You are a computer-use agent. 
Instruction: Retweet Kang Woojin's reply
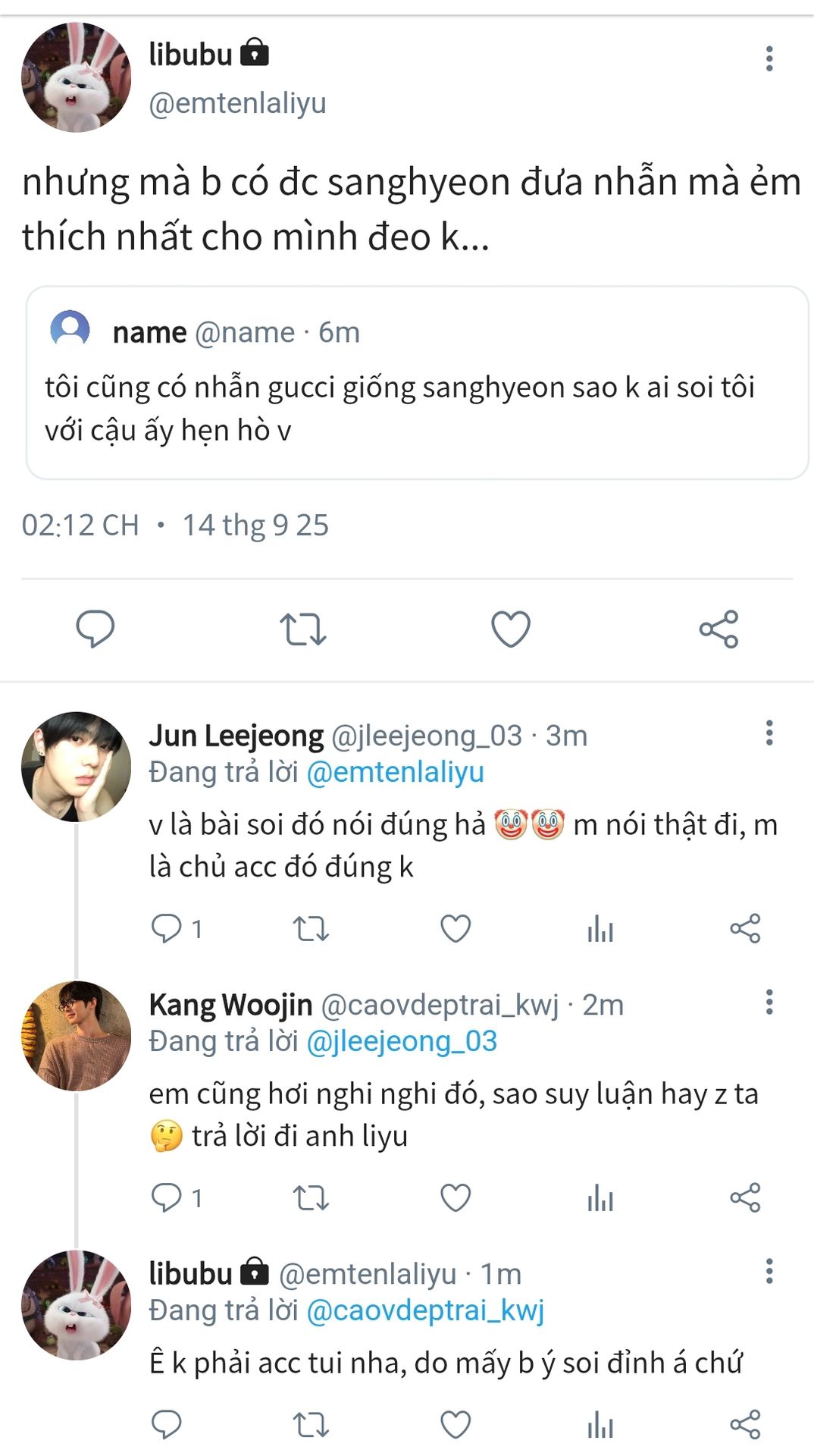[x=311, y=1197]
